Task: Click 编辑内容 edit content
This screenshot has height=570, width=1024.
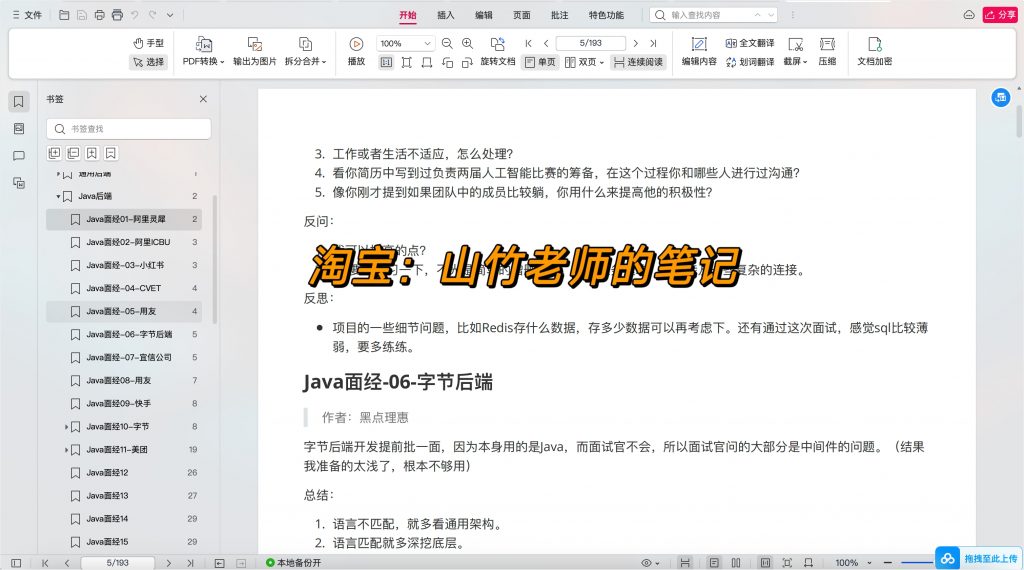Action: pos(699,52)
